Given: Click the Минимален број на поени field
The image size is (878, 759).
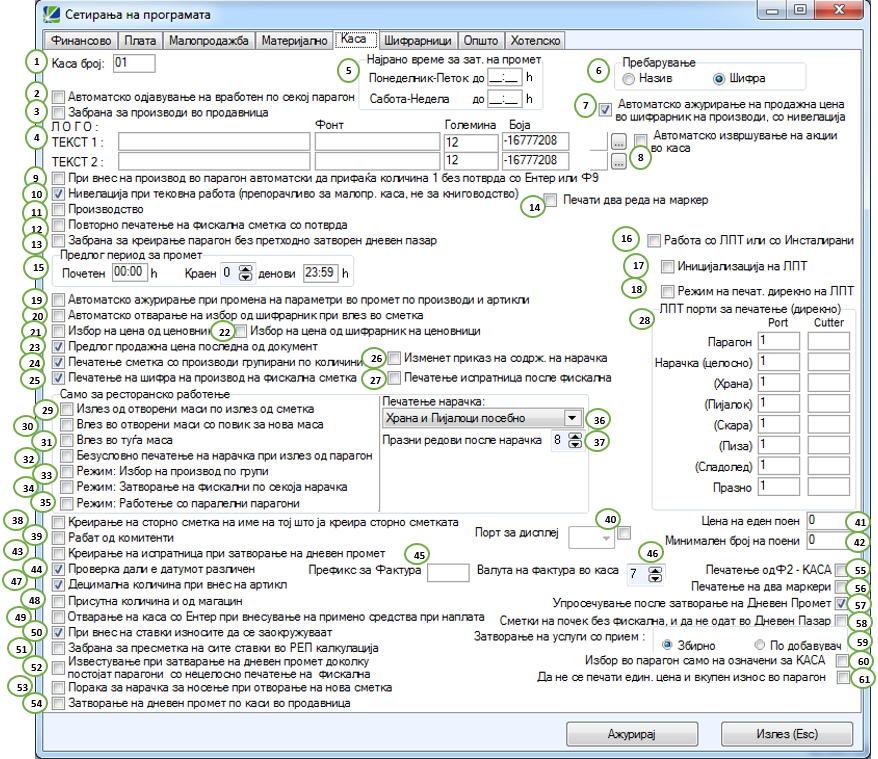Looking at the screenshot, I should point(828,541).
